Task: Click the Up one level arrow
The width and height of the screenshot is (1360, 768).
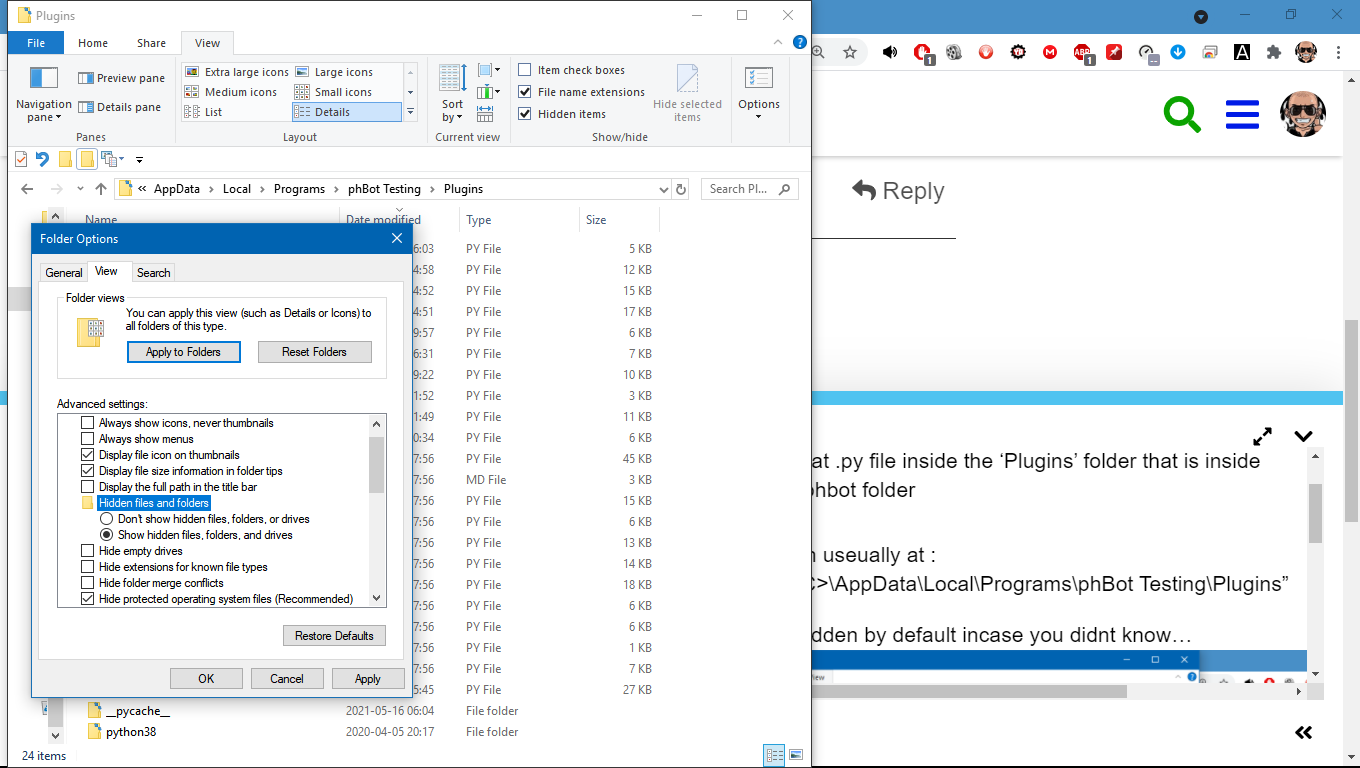Action: (100, 189)
